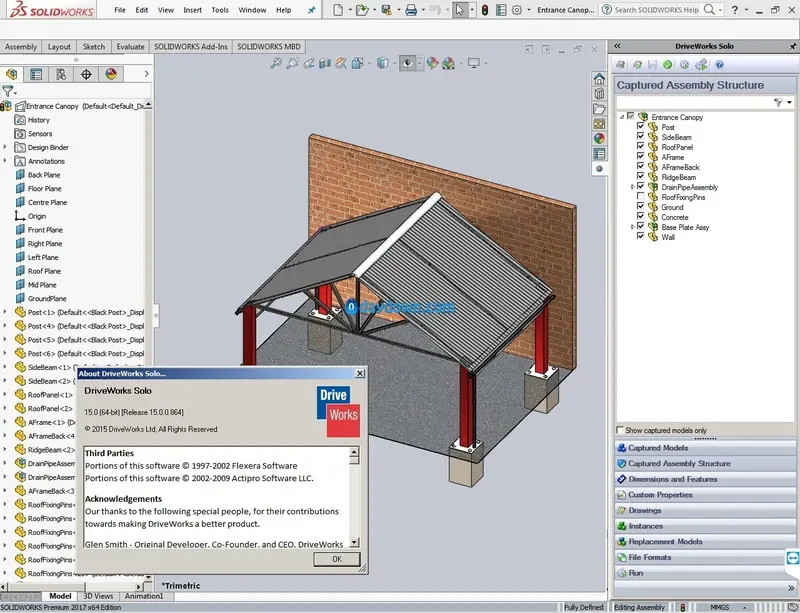Screen dimensions: 800x613
Task: Click OK in About DriveWorks dialog
Action: pos(337,559)
